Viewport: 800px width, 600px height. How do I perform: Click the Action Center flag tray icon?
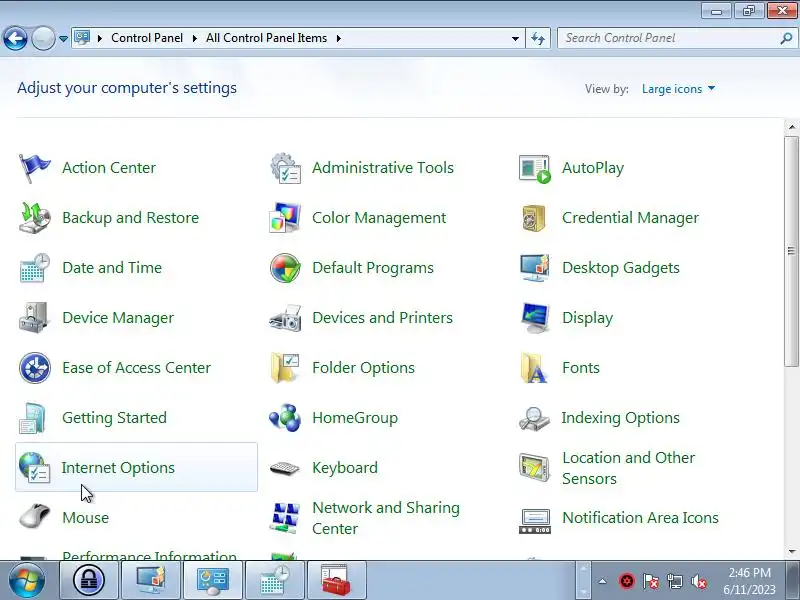(x=651, y=581)
